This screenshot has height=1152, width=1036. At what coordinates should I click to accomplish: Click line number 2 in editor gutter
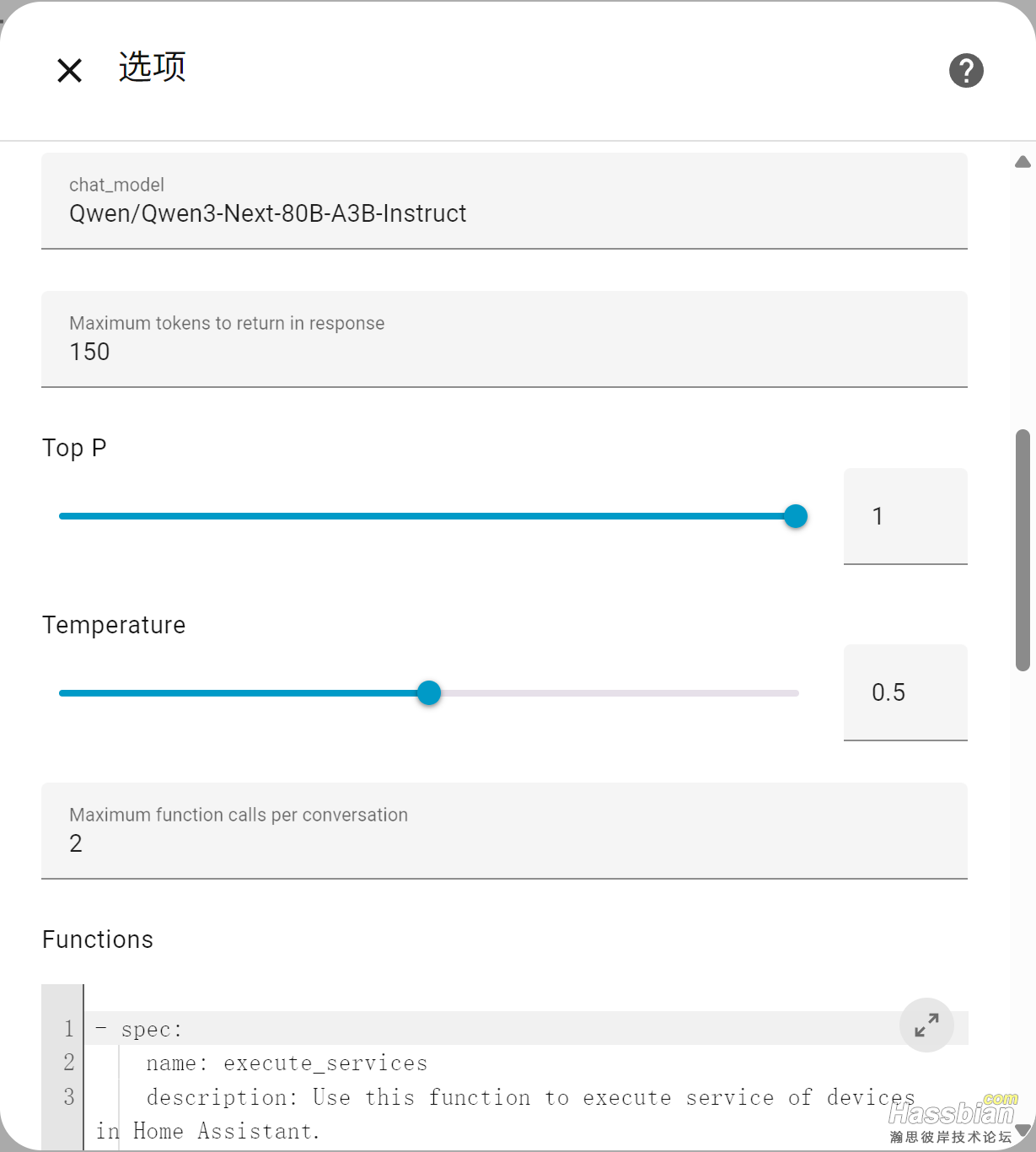point(69,1063)
